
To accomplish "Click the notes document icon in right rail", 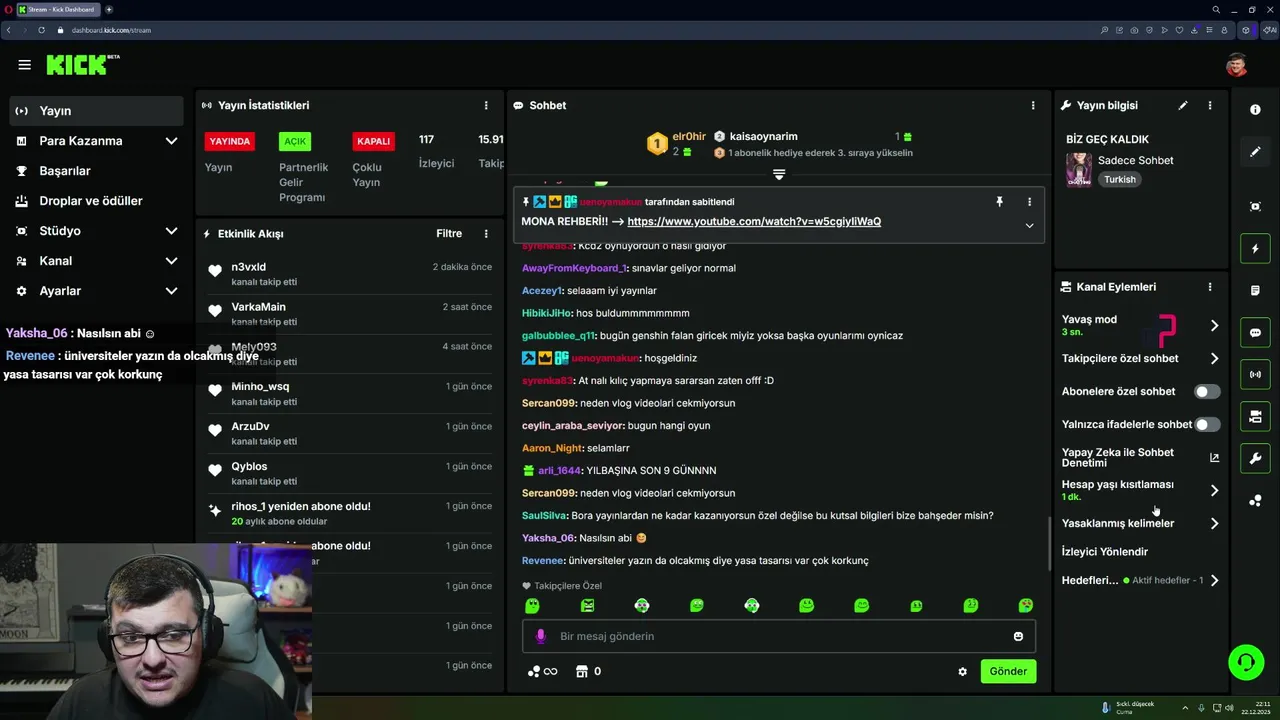I will click(x=1255, y=291).
